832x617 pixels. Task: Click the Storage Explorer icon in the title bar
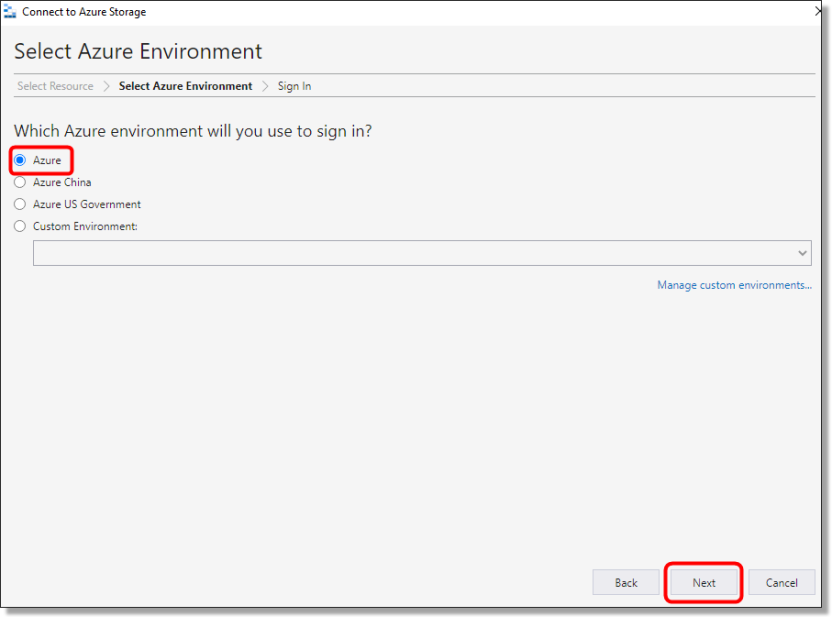click(10, 11)
